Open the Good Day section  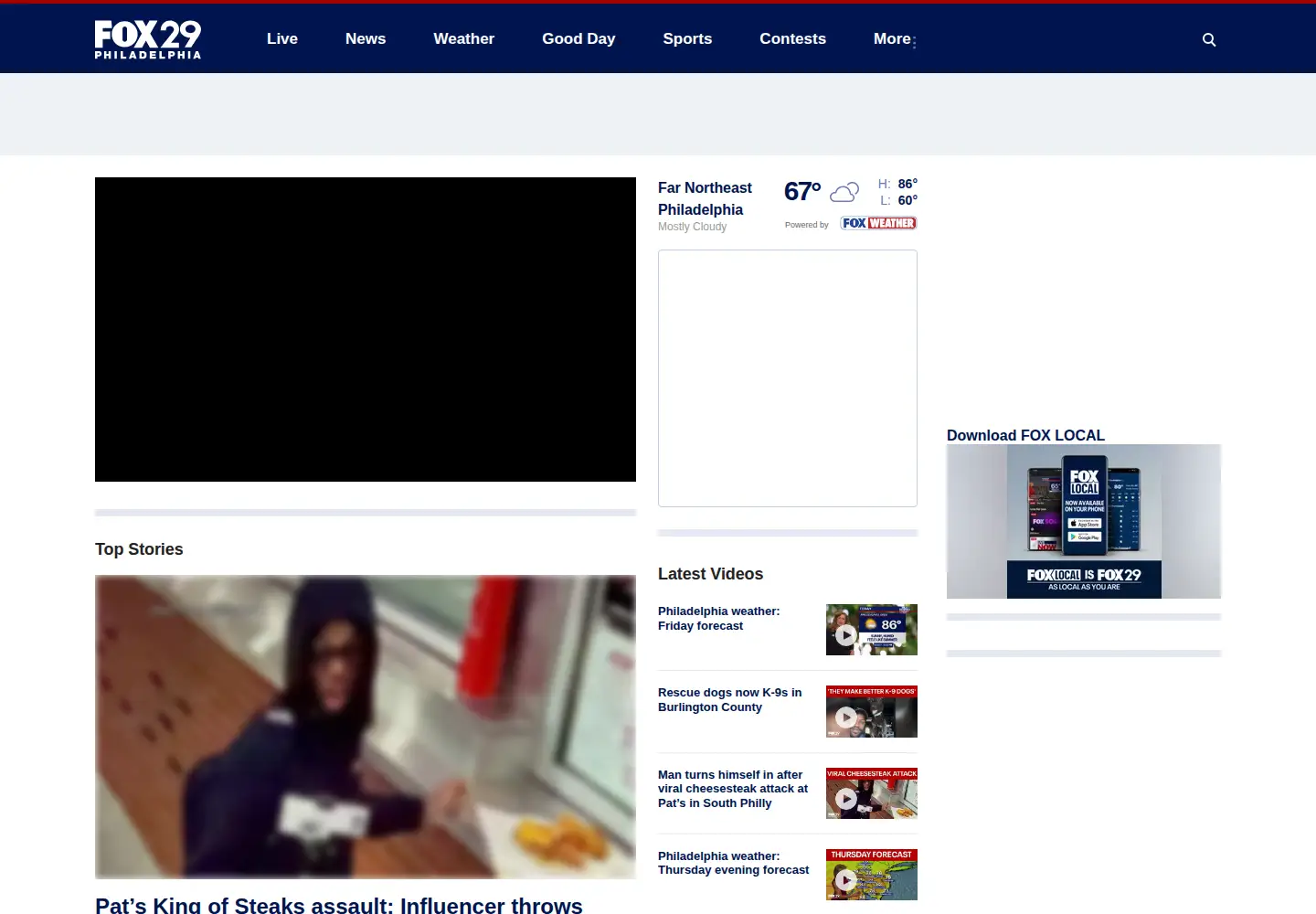click(x=578, y=39)
